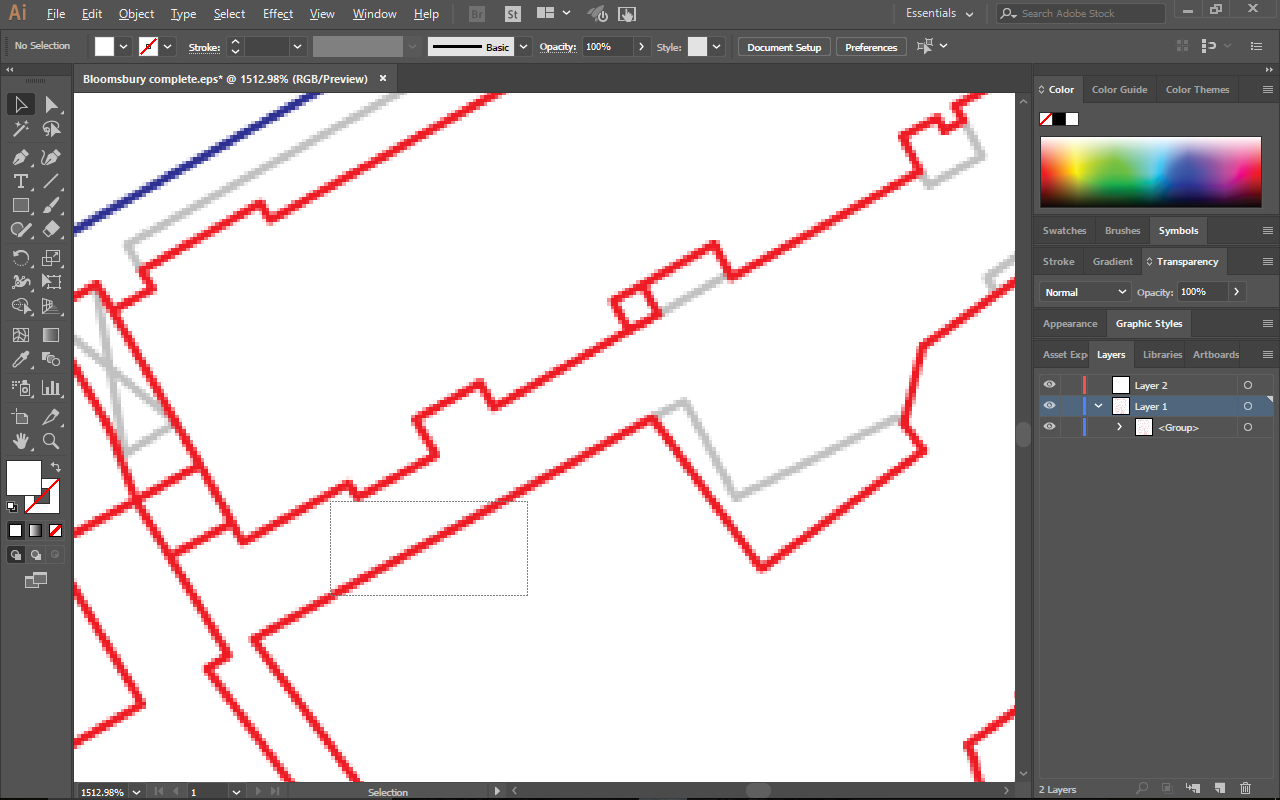Image resolution: width=1280 pixels, height=800 pixels.
Task: Open stroke color dropdown in control bar
Action: [168, 46]
